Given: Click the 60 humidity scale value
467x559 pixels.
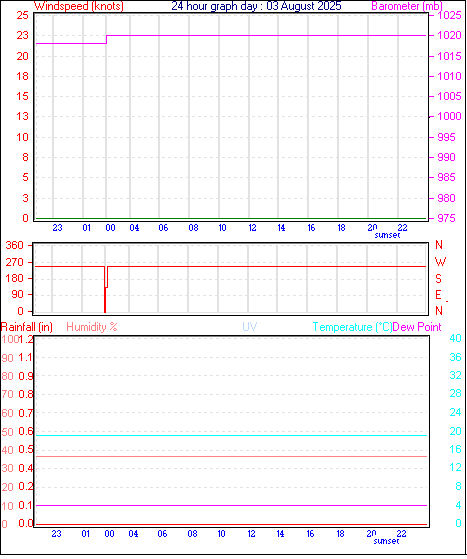Looking at the screenshot, I should 7,413.
